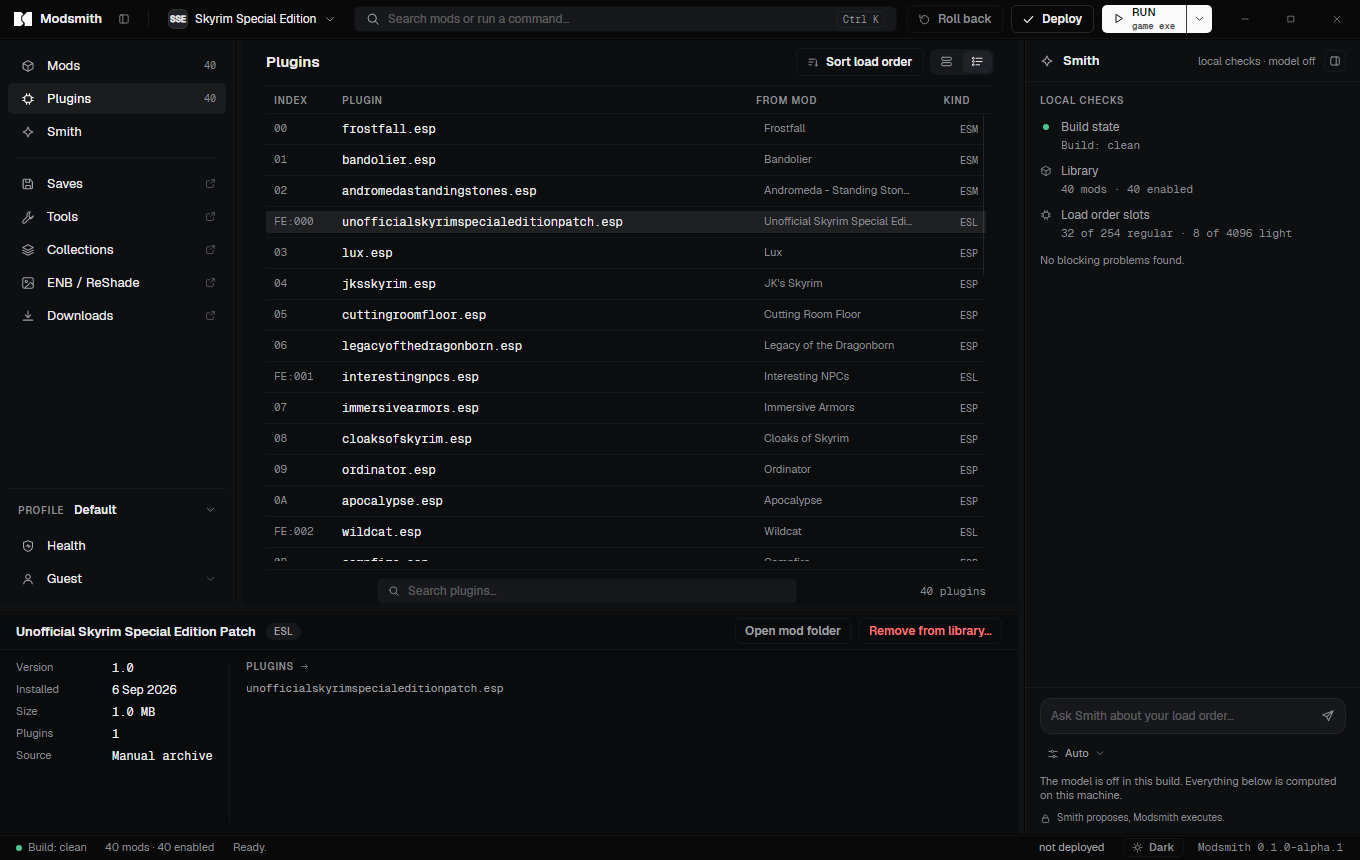Click the external link icon beside Collections
This screenshot has width=1360, height=860.
[x=210, y=250]
